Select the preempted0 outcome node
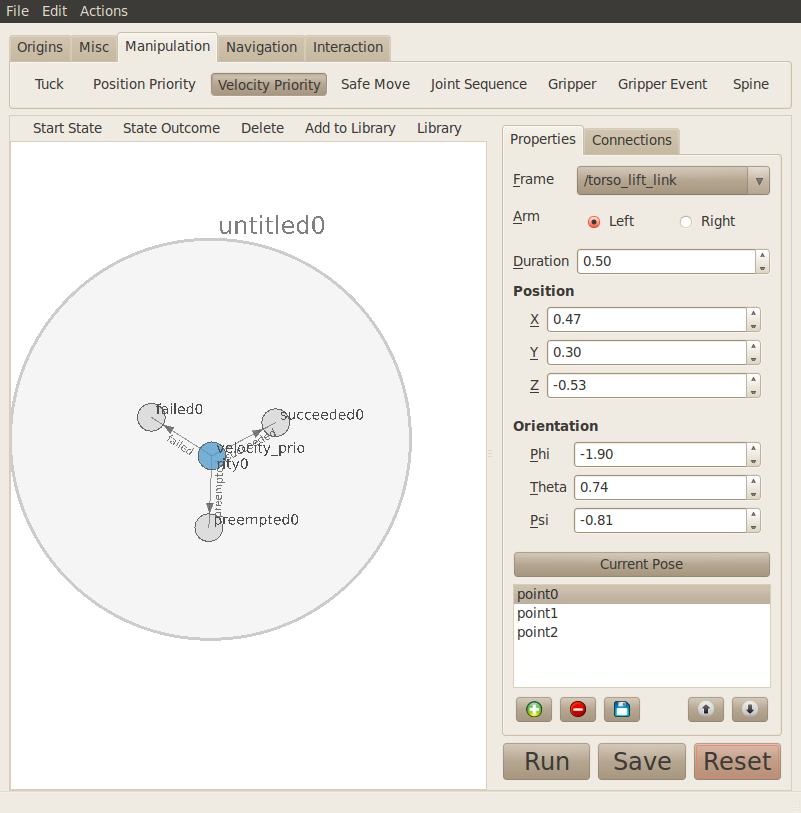 tap(208, 528)
